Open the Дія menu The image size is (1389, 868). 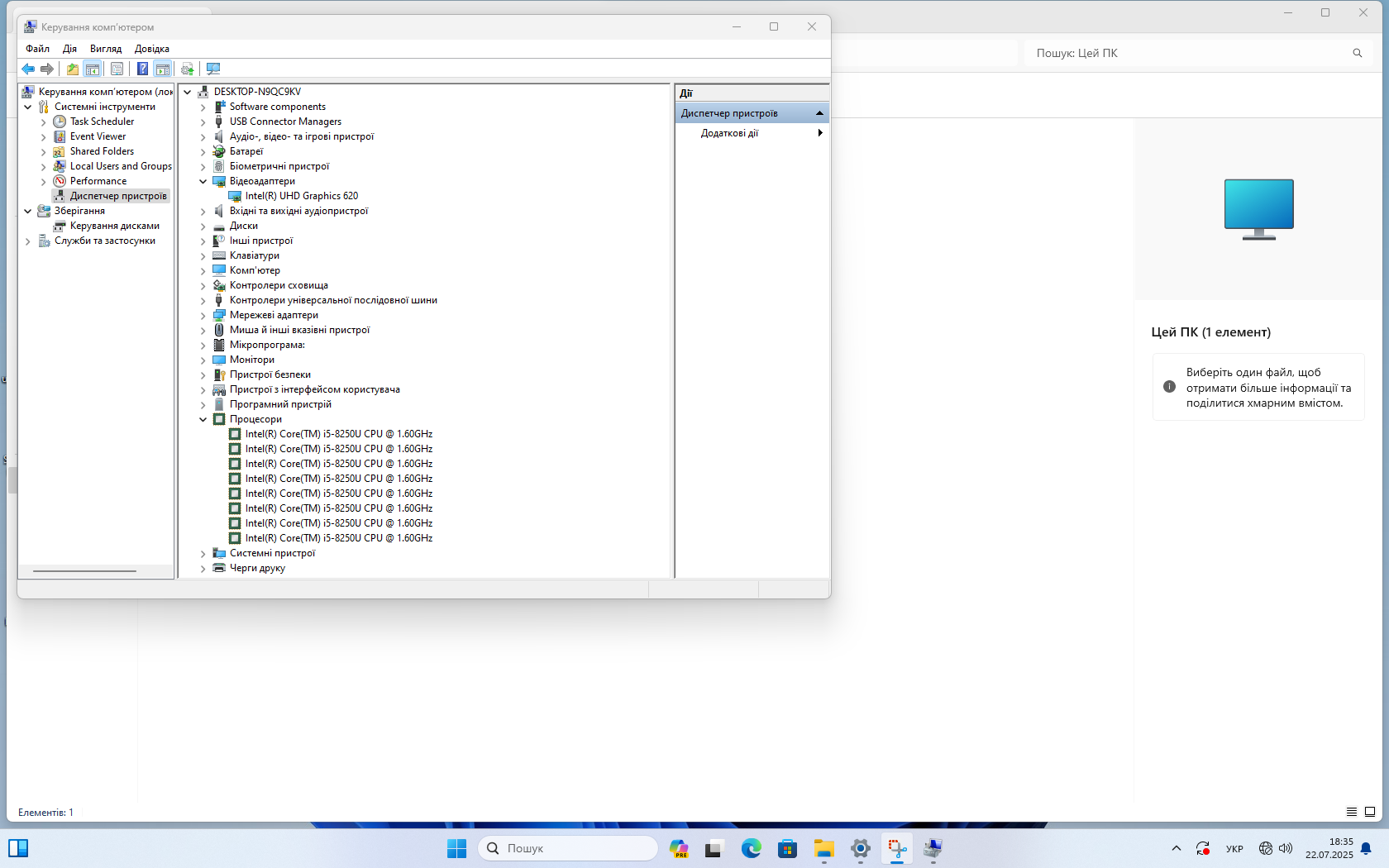point(69,49)
